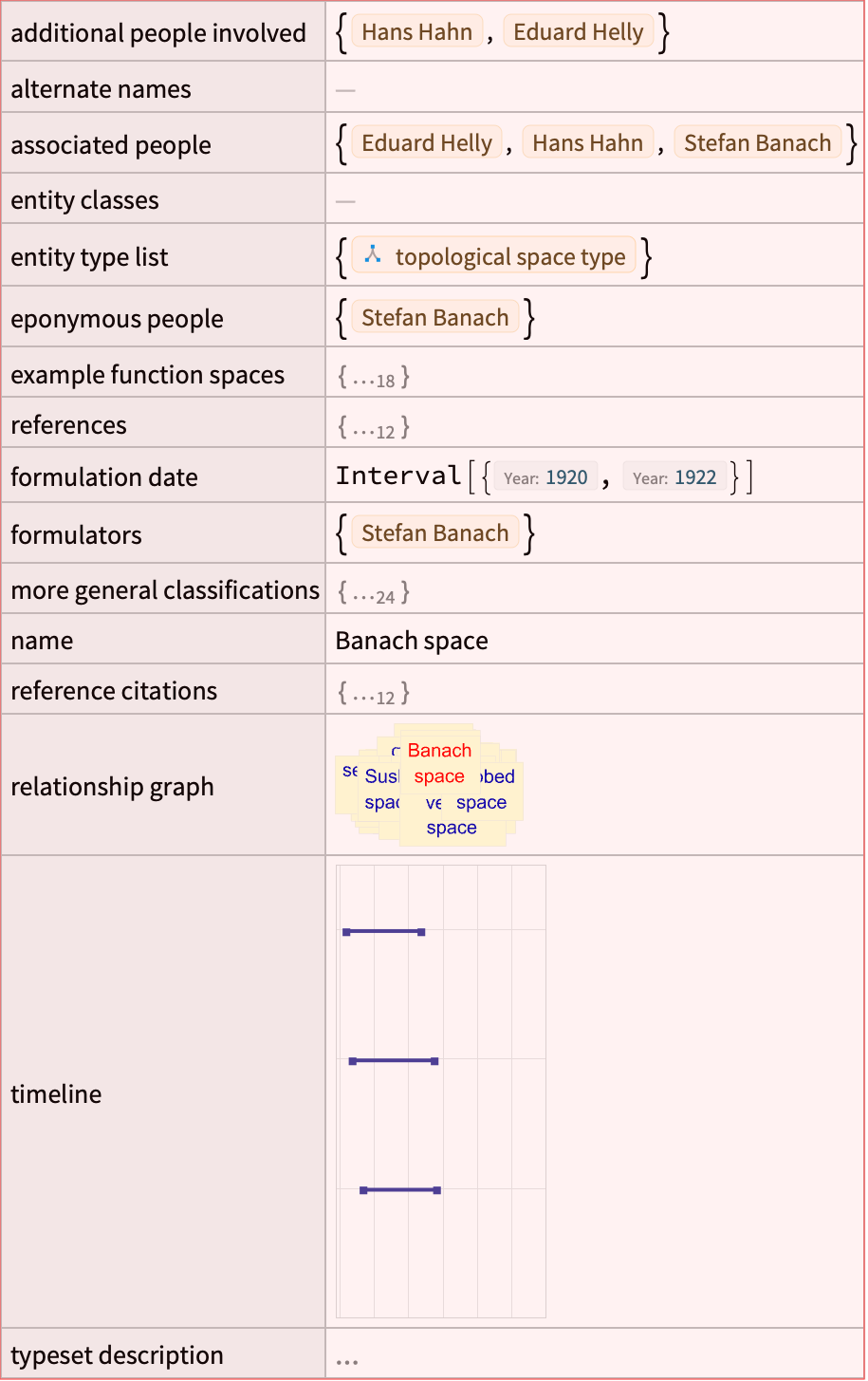Expand the example function spaces list of 18

(x=374, y=378)
